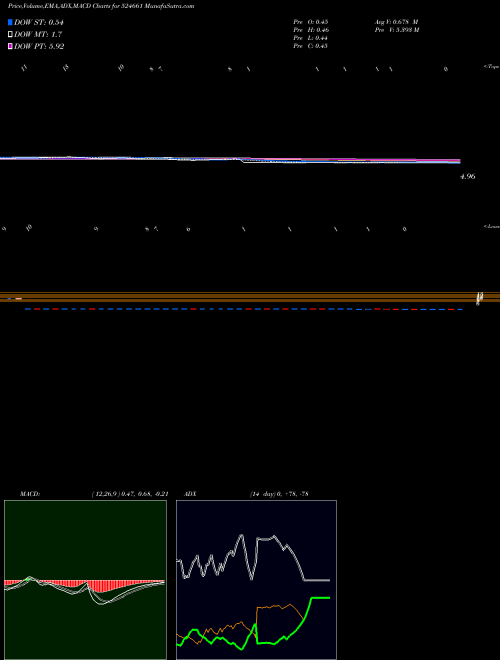Click the chart title mentioning MunafaSutra.com
500x660 pixels.
pos(101,6)
